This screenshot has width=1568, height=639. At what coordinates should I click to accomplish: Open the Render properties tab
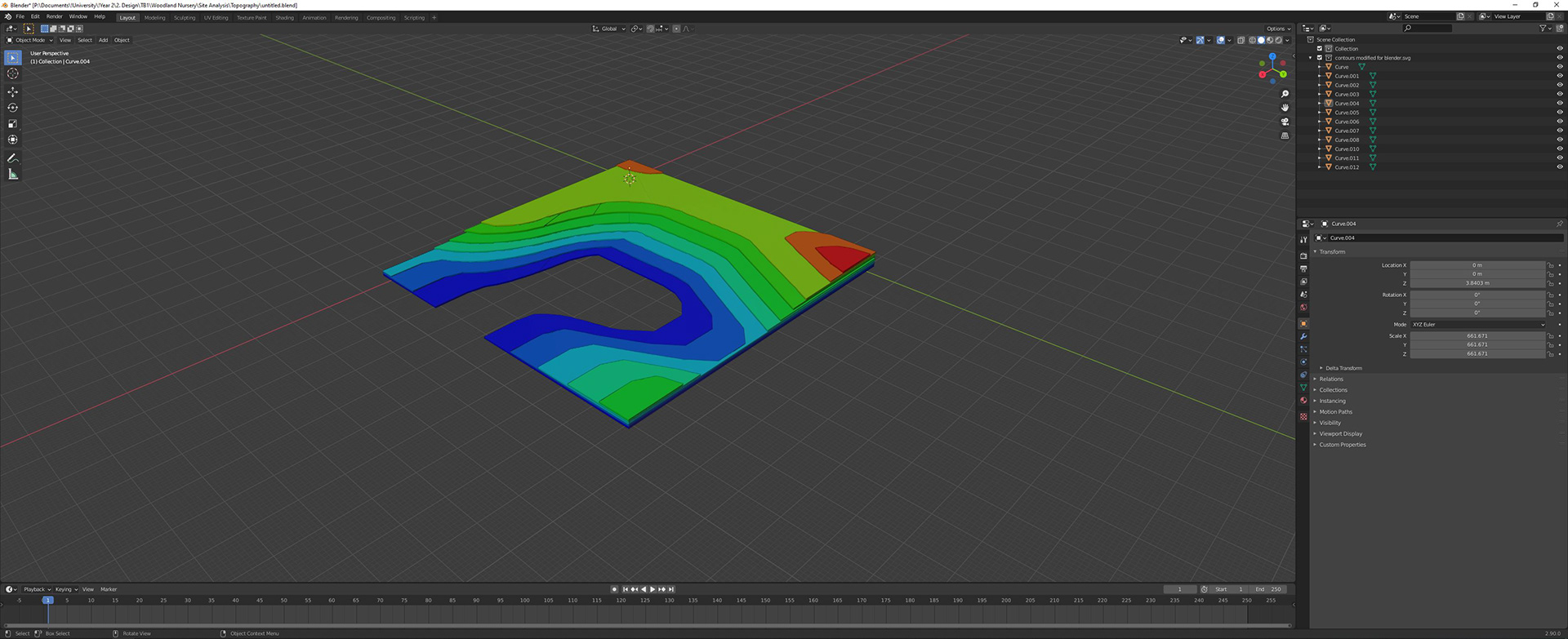coord(1303,255)
